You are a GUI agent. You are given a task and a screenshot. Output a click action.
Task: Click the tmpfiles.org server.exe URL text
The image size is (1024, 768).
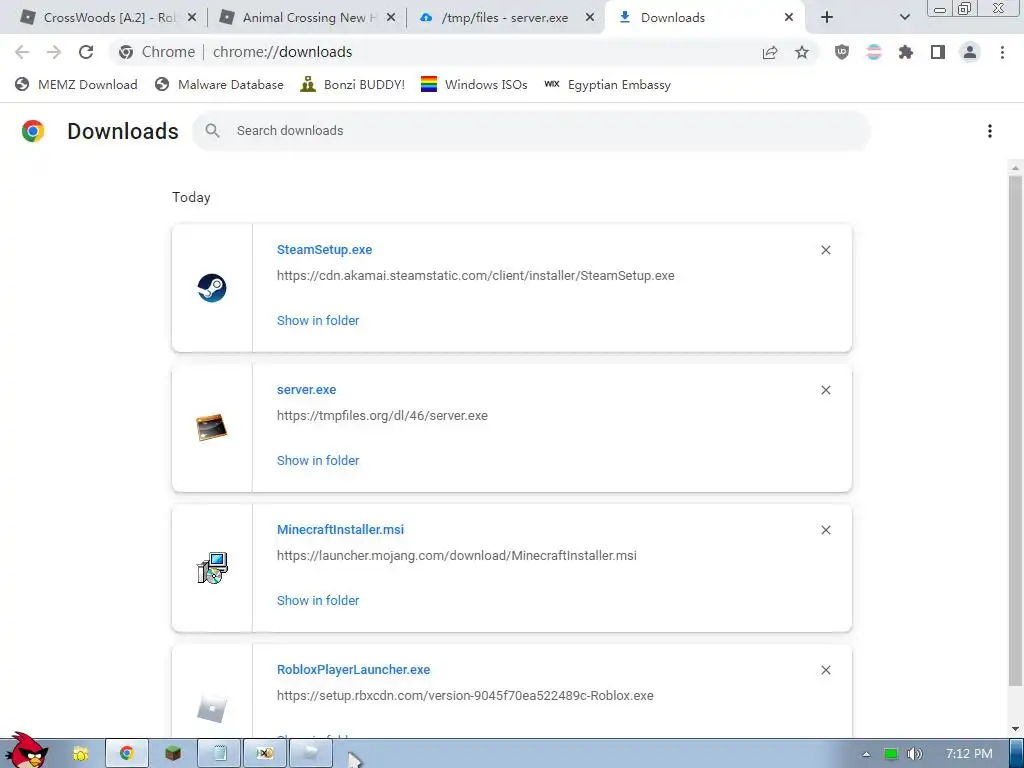click(382, 416)
